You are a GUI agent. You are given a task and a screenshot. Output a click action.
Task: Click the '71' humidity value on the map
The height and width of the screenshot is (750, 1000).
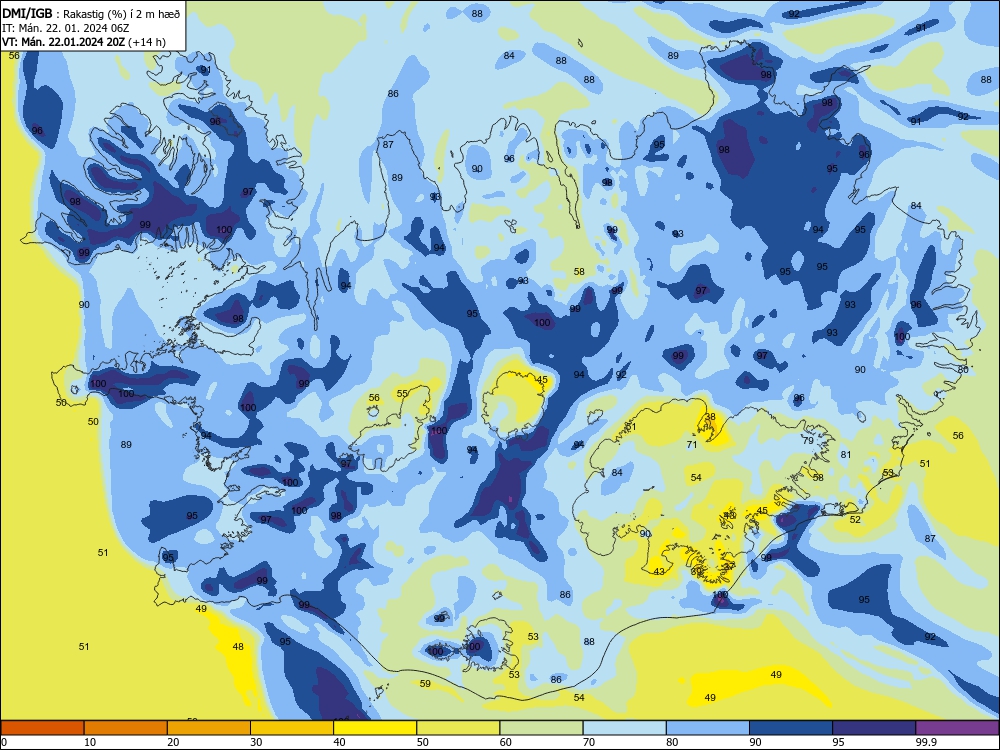point(692,445)
